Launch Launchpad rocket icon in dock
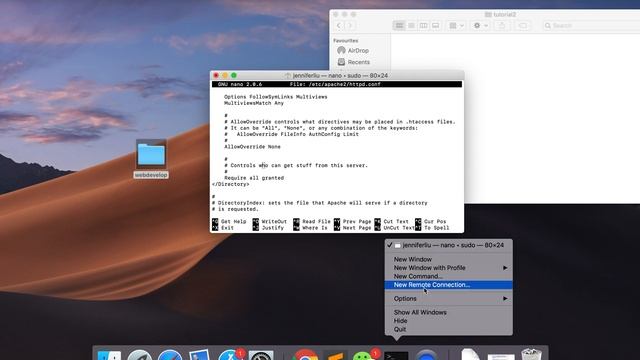Image resolution: width=640 pixels, height=360 pixels. pos(140,355)
